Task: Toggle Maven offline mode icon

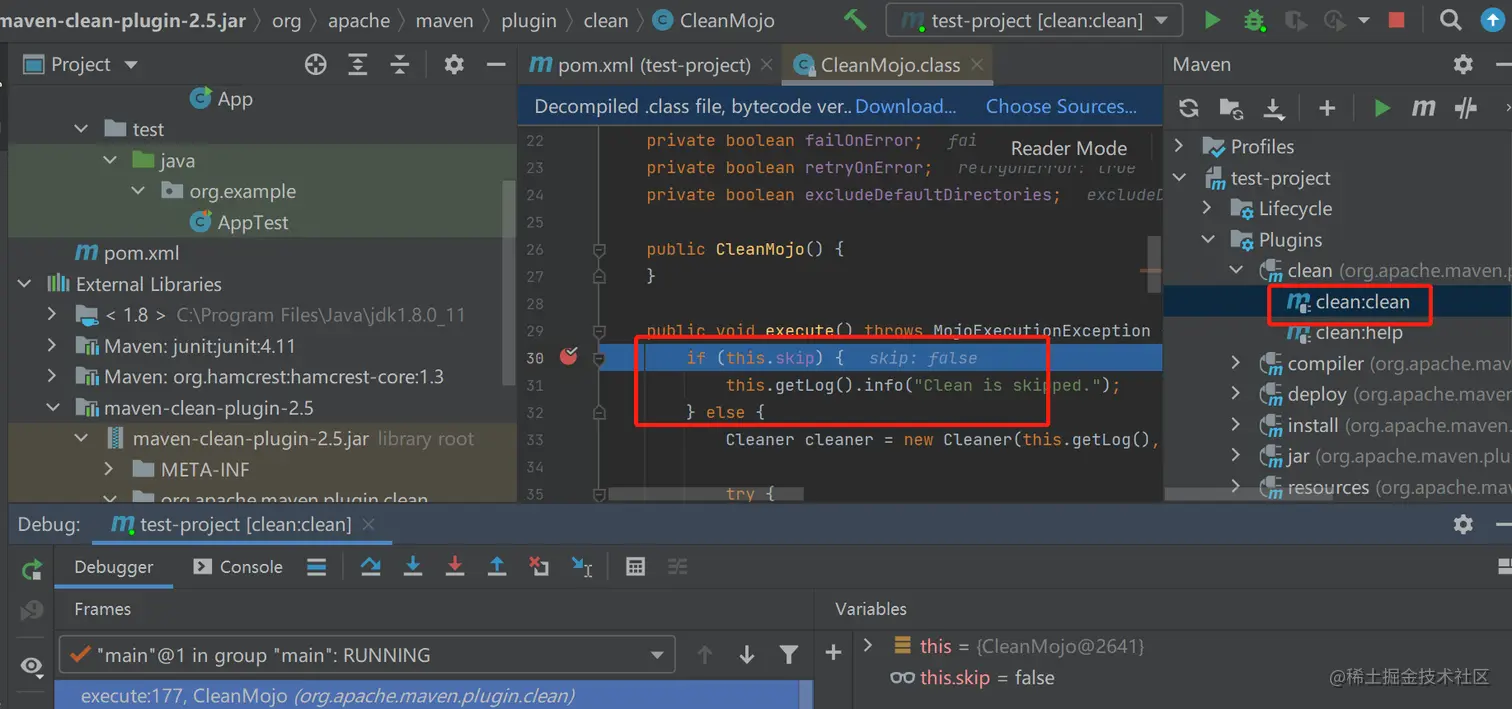Action: click(1466, 108)
